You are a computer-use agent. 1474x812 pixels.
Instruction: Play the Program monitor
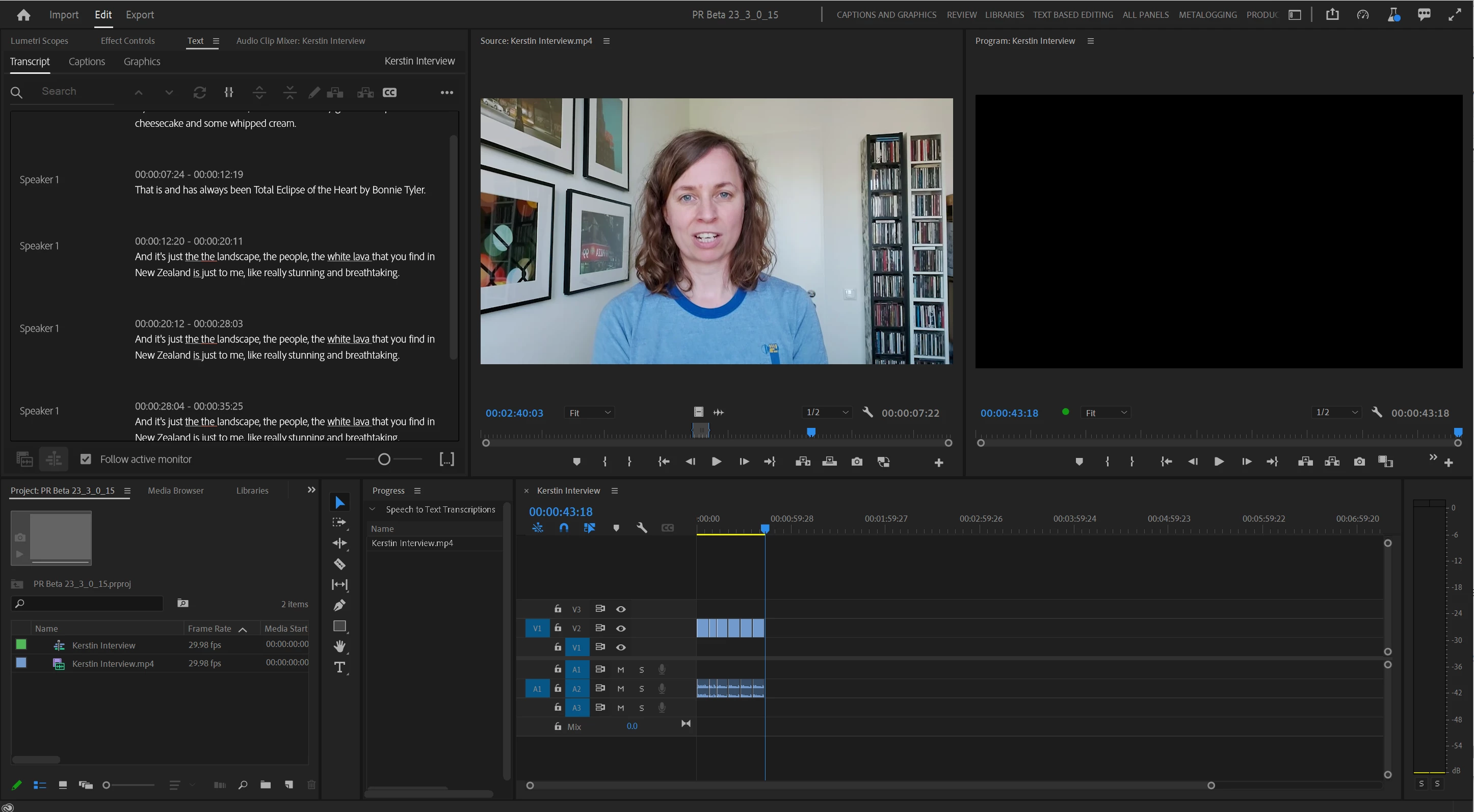tap(1219, 462)
